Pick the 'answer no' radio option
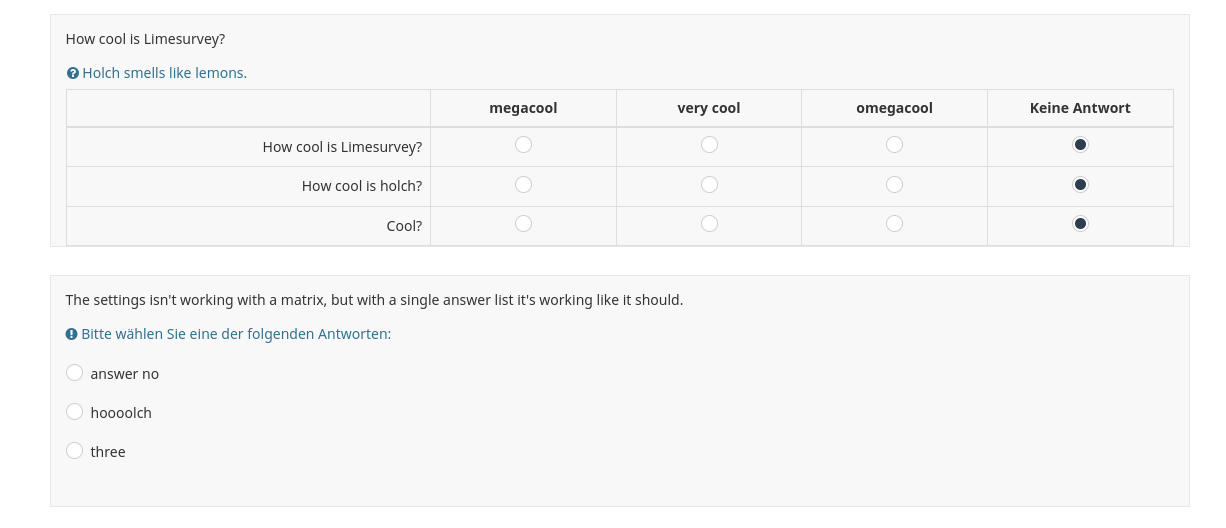Viewport: 1226px width, 528px height. coord(75,373)
